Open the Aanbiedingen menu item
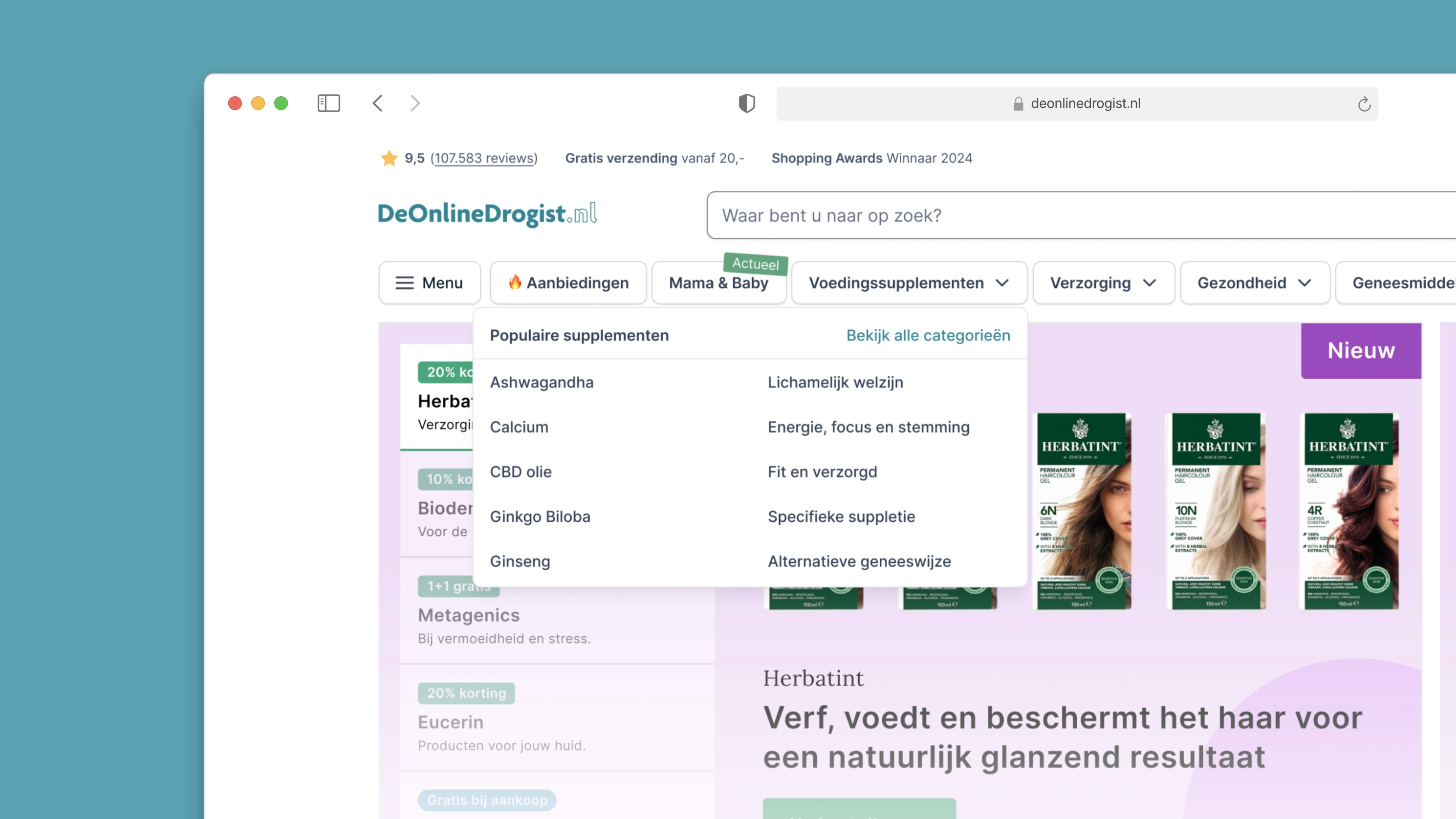1456x819 pixels. coord(568,282)
